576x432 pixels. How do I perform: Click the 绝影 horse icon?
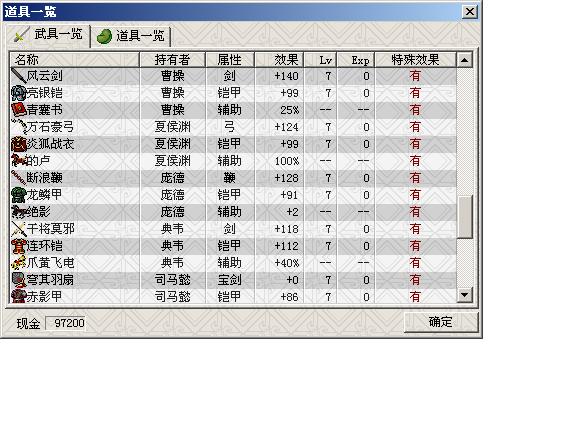(18, 212)
